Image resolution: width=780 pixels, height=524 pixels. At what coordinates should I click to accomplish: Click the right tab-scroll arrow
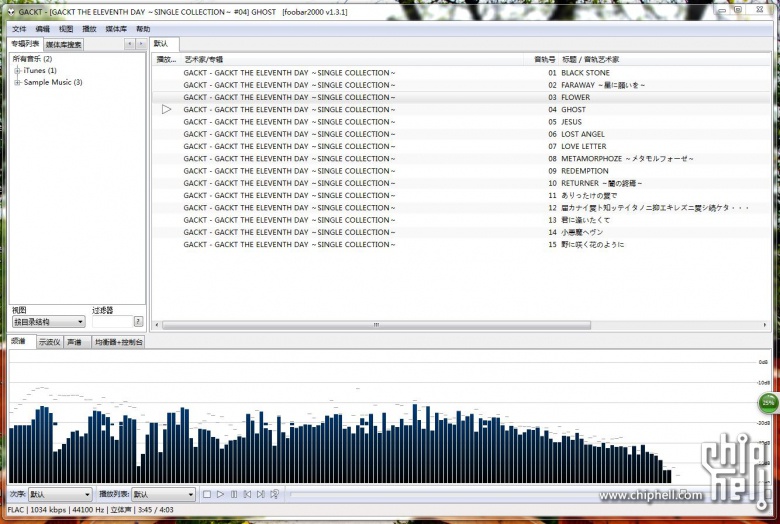point(141,44)
